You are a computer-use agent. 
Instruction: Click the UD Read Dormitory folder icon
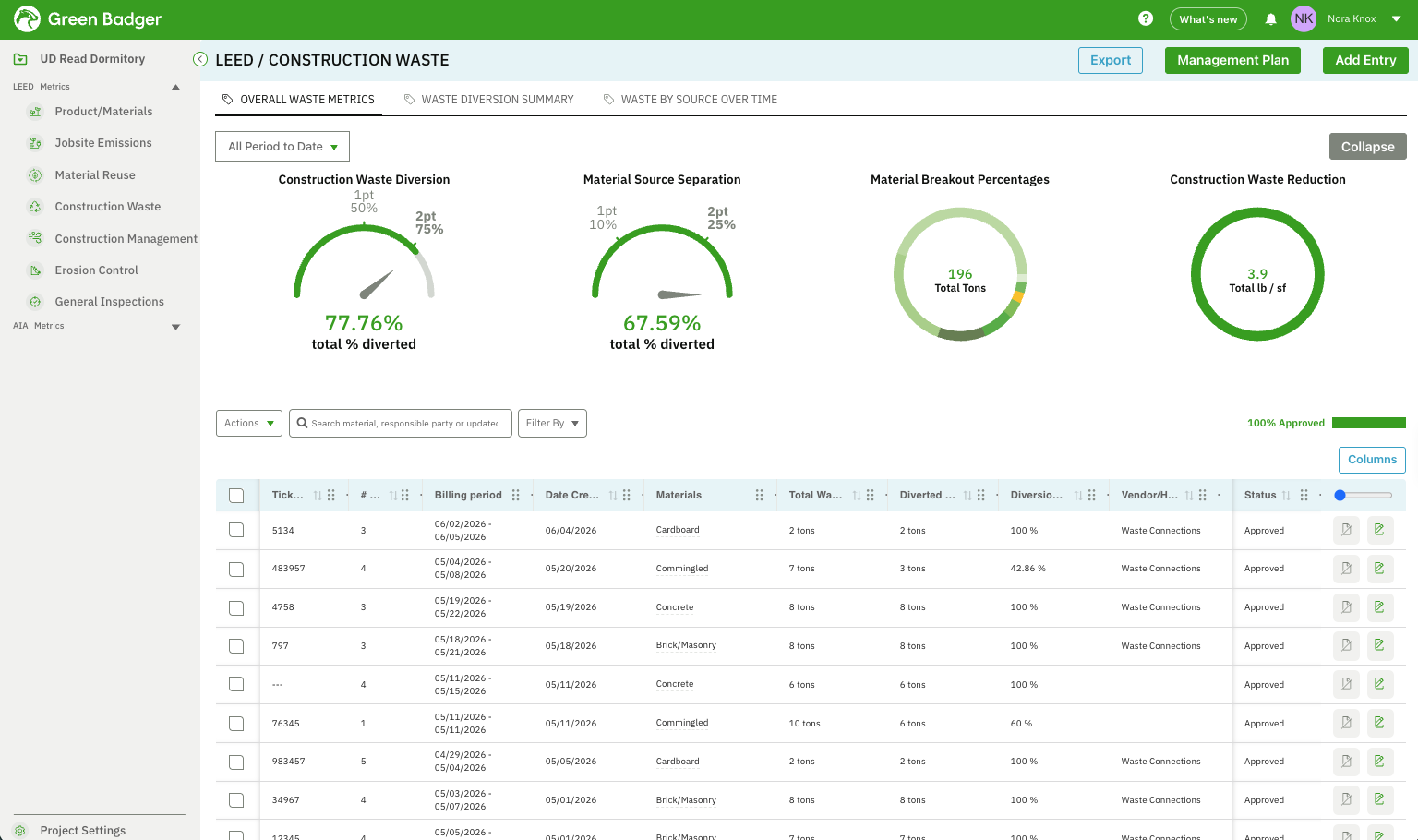[20, 59]
